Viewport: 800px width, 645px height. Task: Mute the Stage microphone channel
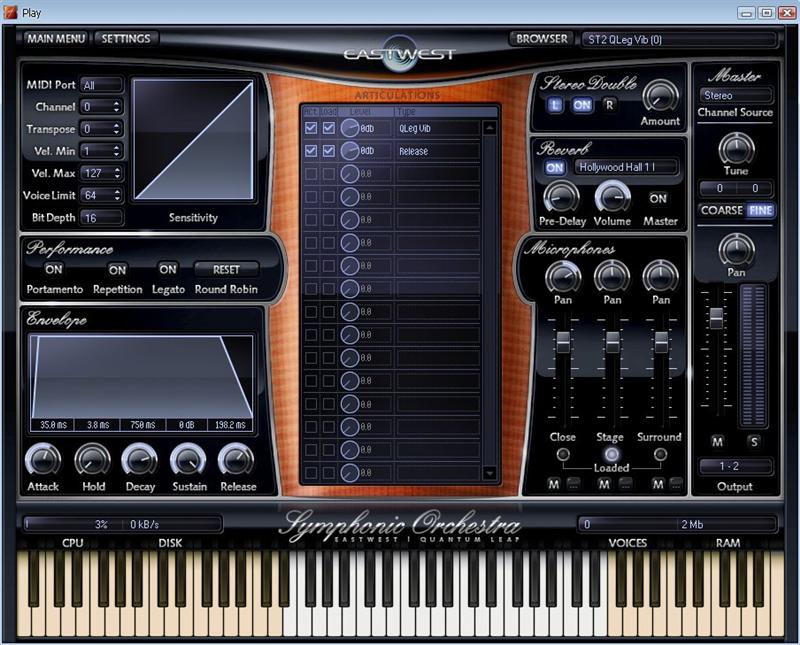604,484
